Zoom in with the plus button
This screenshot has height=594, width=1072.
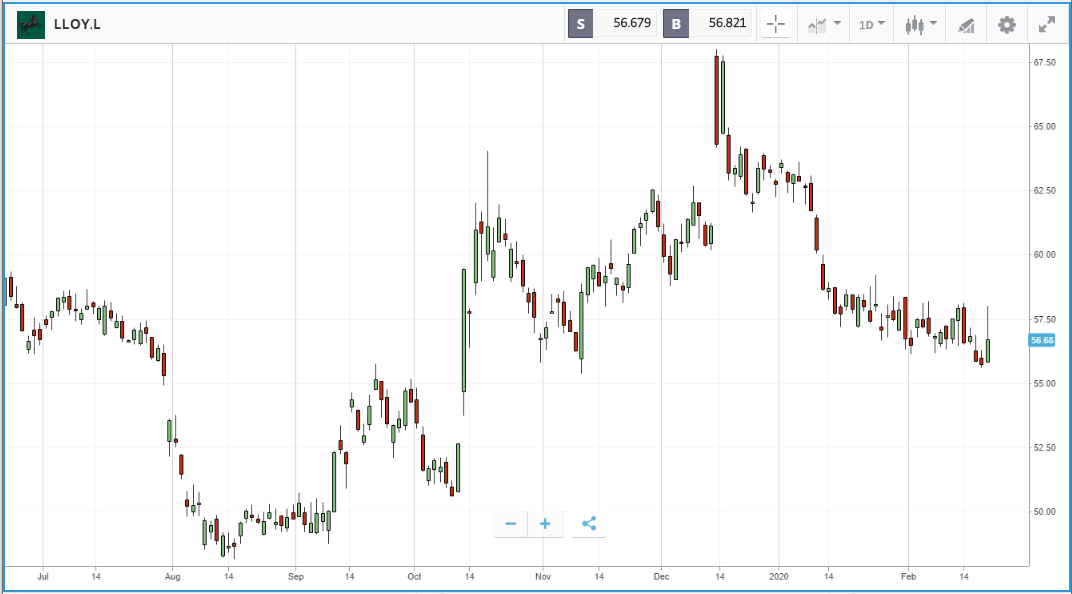click(x=545, y=524)
